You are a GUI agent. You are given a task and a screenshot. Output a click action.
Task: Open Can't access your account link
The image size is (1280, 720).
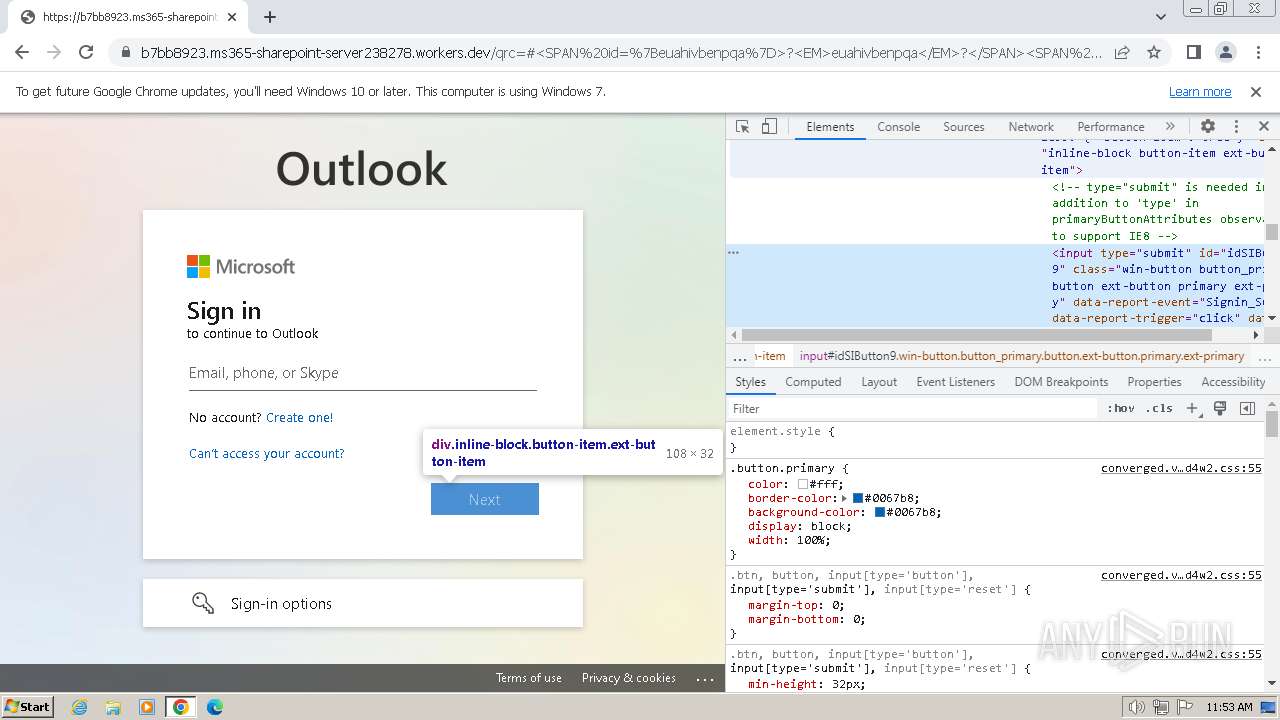[267, 454]
